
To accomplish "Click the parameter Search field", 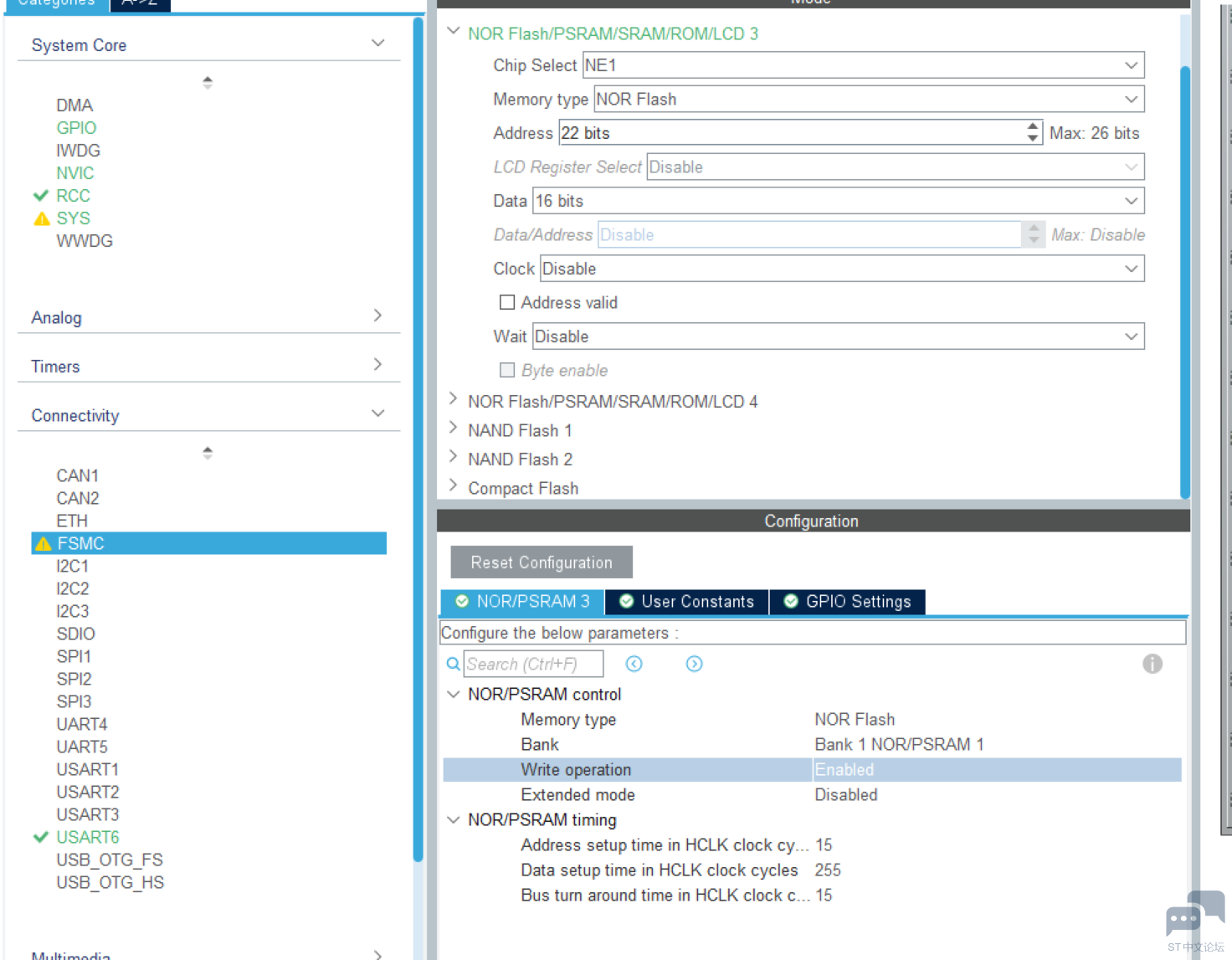I will pyautogui.click(x=533, y=664).
